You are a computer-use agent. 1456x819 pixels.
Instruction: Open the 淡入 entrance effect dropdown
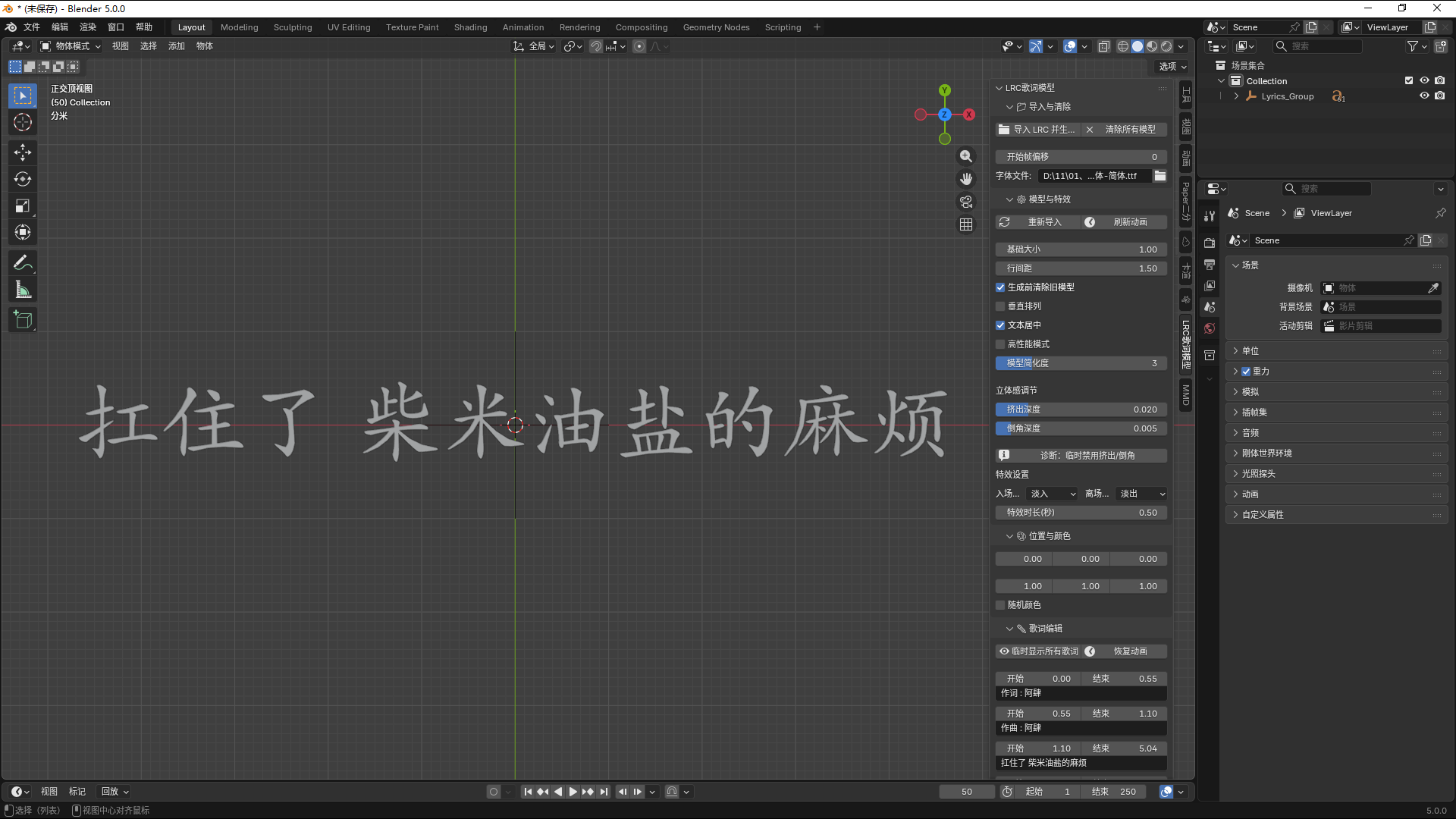tap(1052, 494)
